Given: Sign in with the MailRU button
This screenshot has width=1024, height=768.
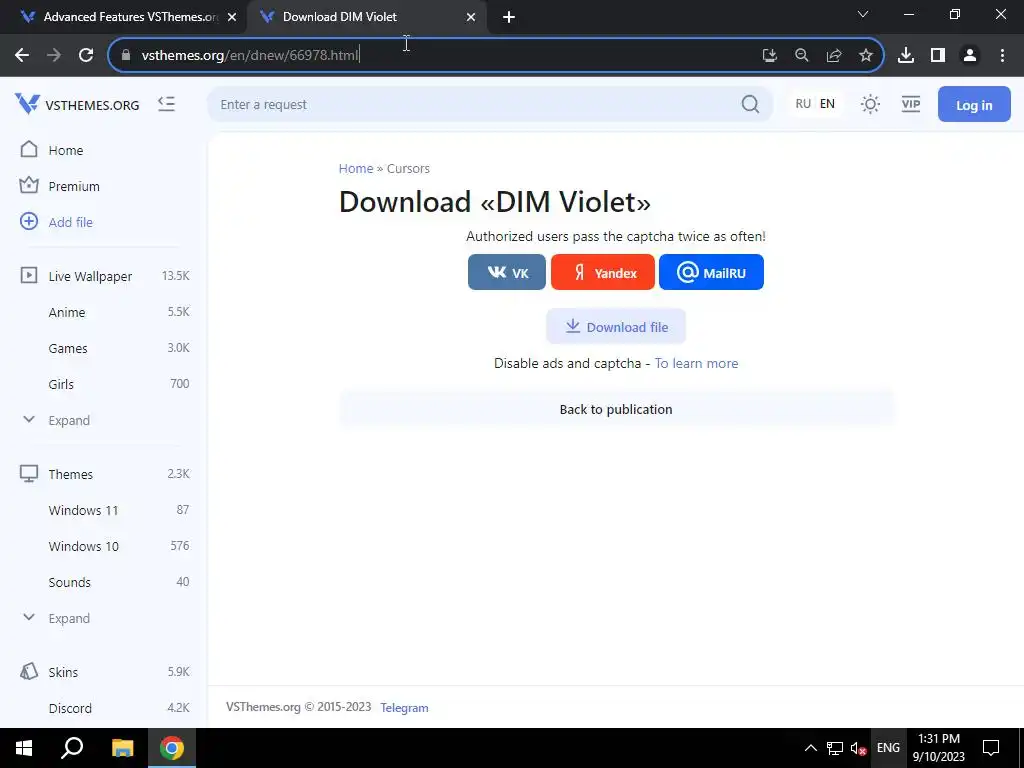Looking at the screenshot, I should coord(711,272).
